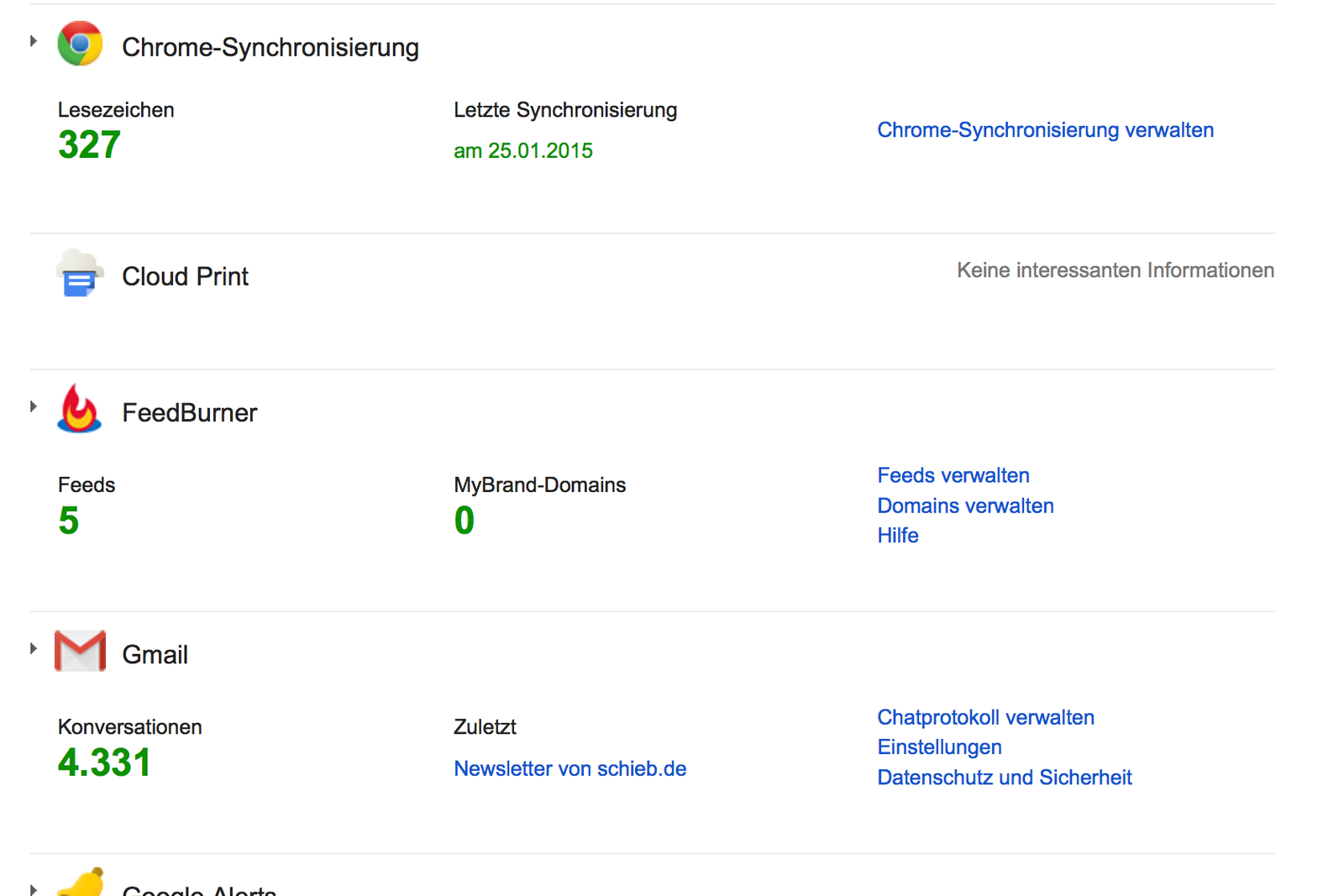
Task: Click the Letzte Synchronisierung label
Action: tap(565, 110)
